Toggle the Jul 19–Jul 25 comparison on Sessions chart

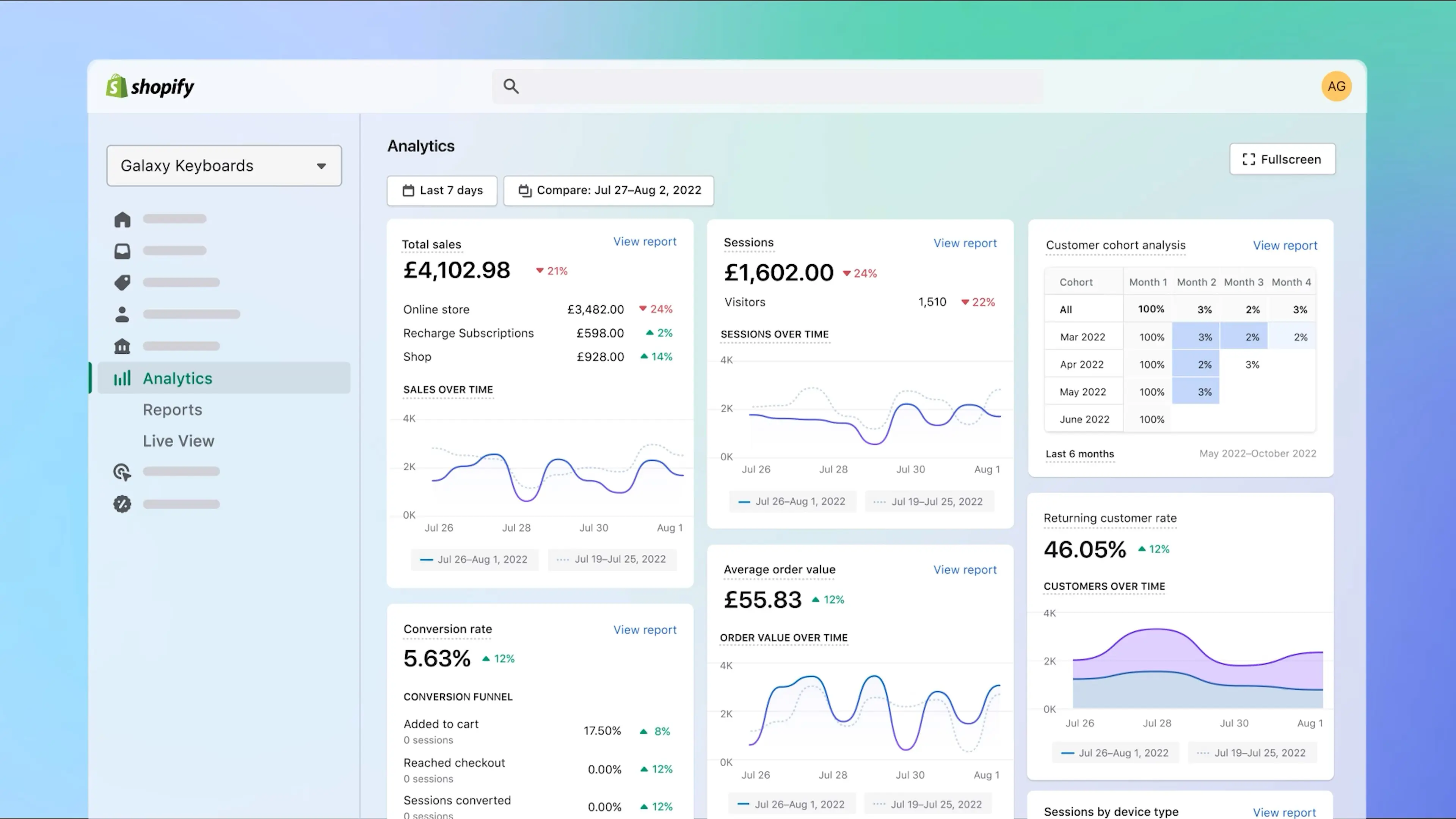click(930, 501)
